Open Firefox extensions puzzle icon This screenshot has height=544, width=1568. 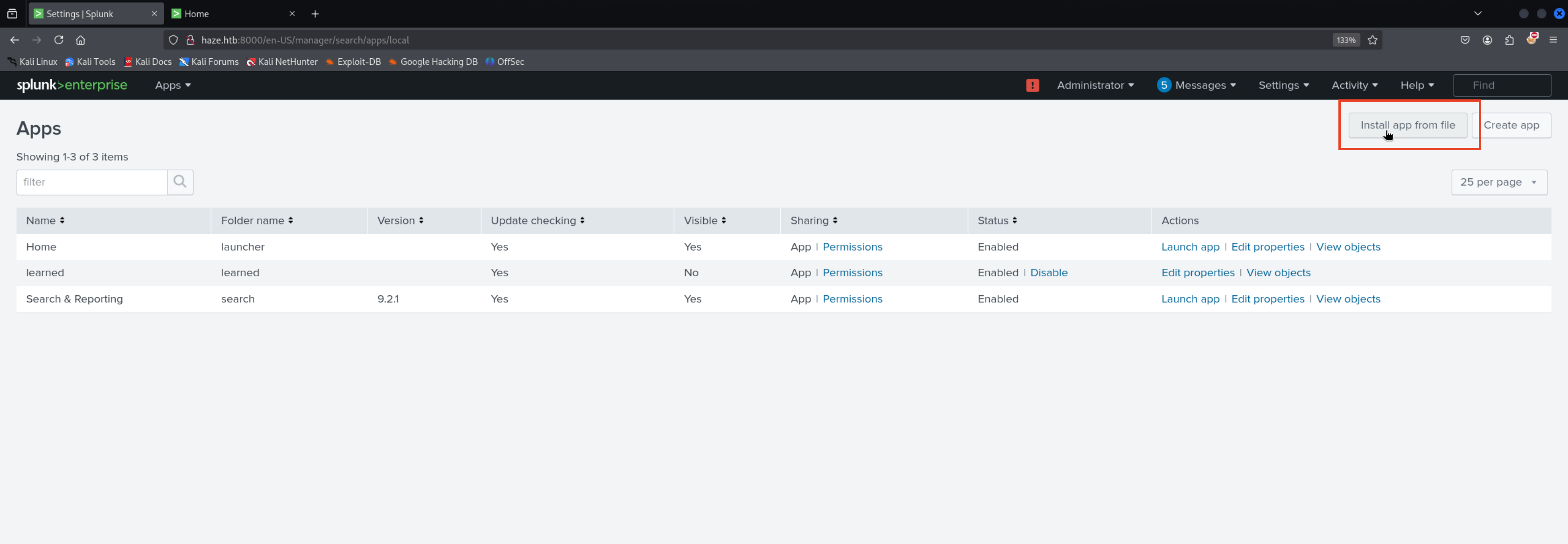click(1510, 40)
